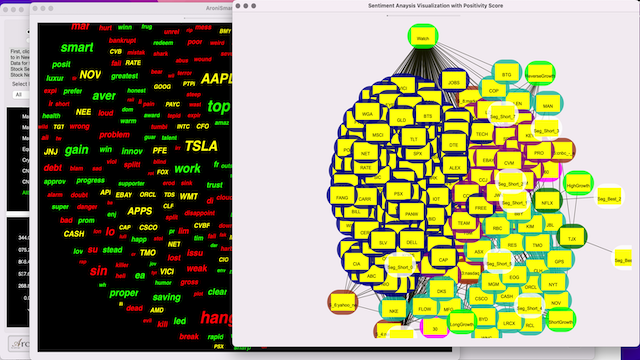Click the DTE node

coord(453,144)
